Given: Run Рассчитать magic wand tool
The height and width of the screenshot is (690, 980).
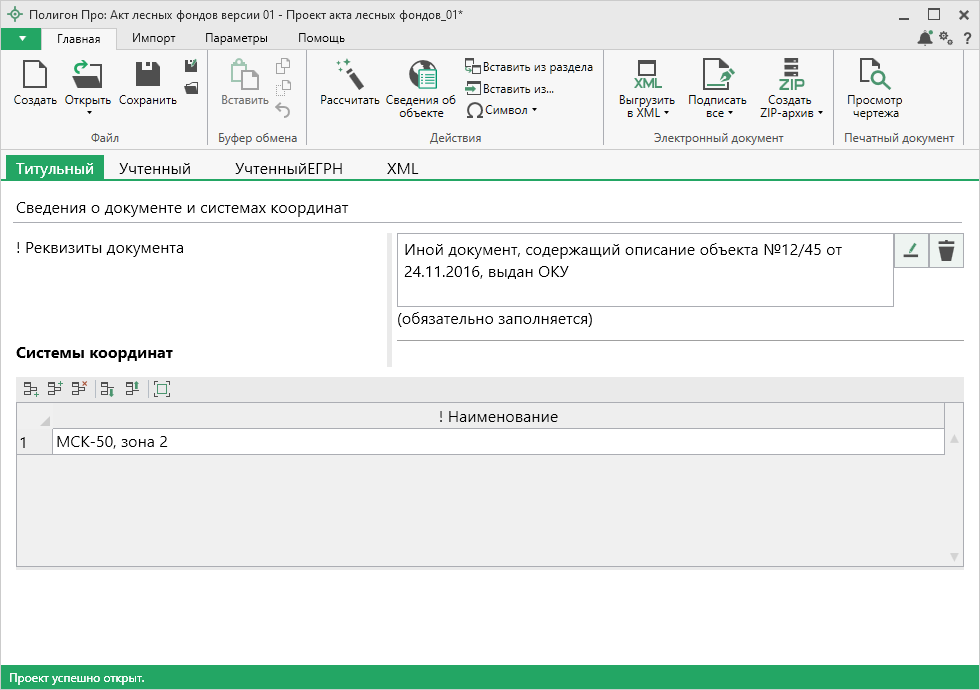Looking at the screenshot, I should (349, 77).
